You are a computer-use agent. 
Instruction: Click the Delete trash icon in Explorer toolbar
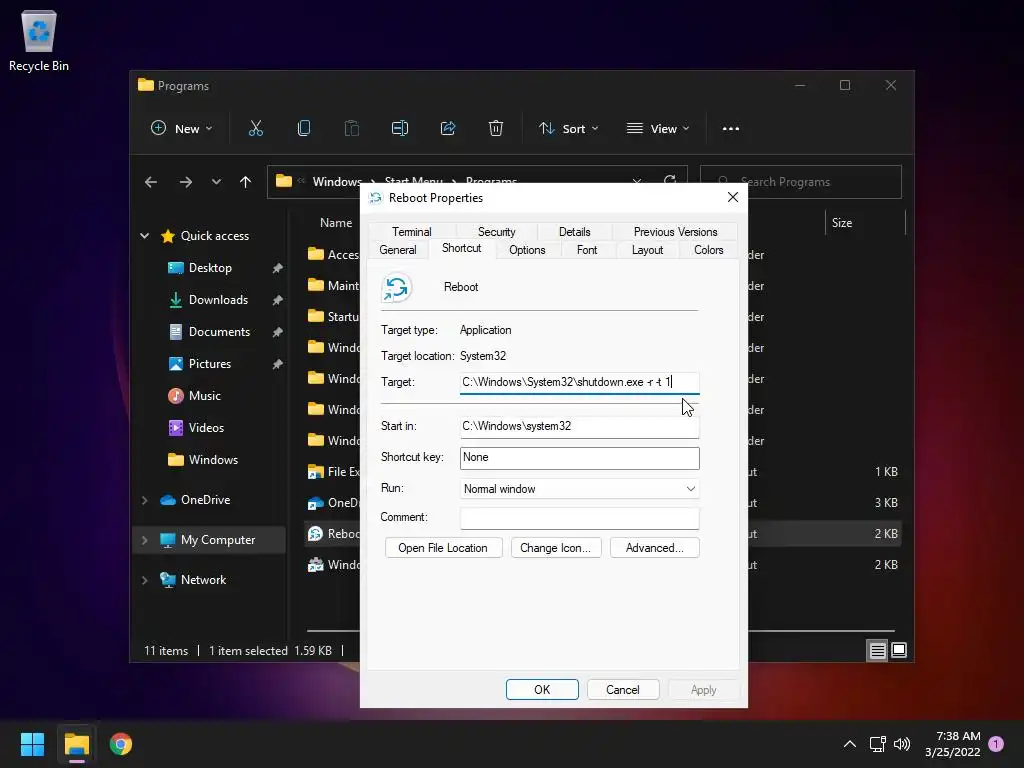pos(496,129)
